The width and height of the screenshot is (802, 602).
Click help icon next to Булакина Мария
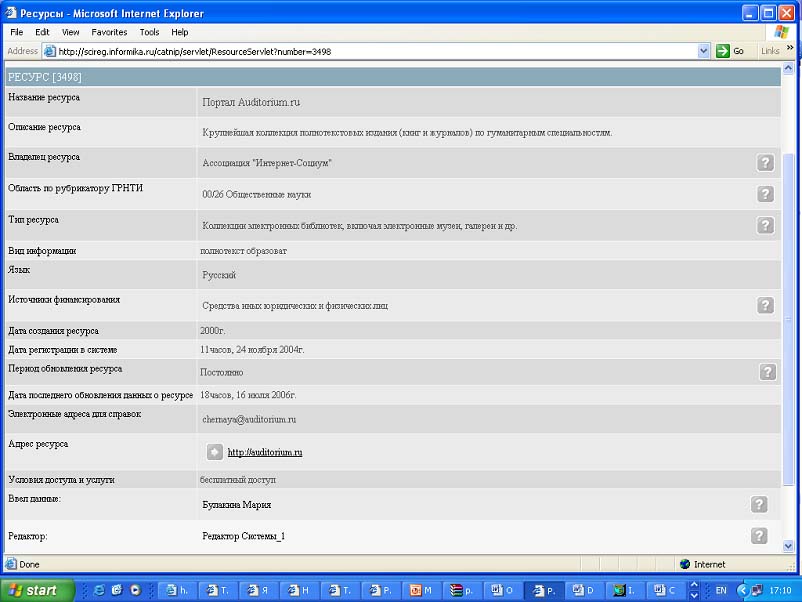tap(759, 505)
